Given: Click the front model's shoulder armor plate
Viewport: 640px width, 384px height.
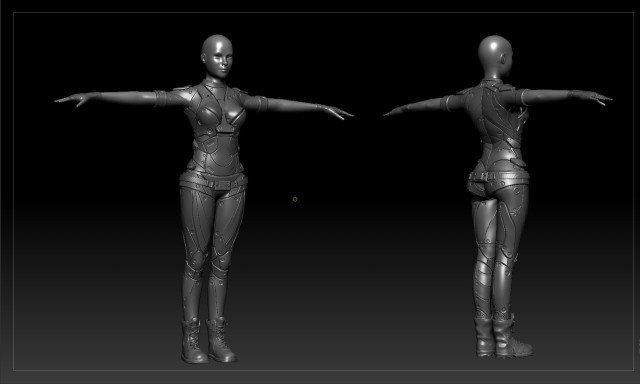Looking at the screenshot, I should click(x=183, y=92).
